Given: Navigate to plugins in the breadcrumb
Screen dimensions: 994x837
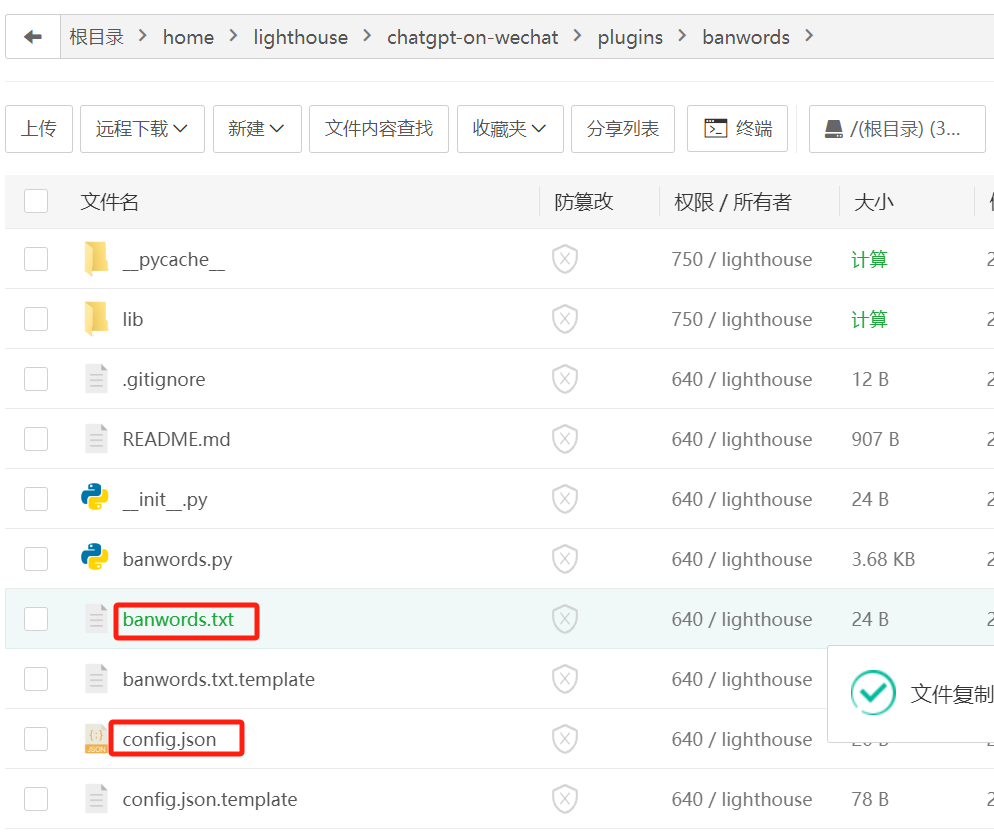Looking at the screenshot, I should tap(630, 37).
